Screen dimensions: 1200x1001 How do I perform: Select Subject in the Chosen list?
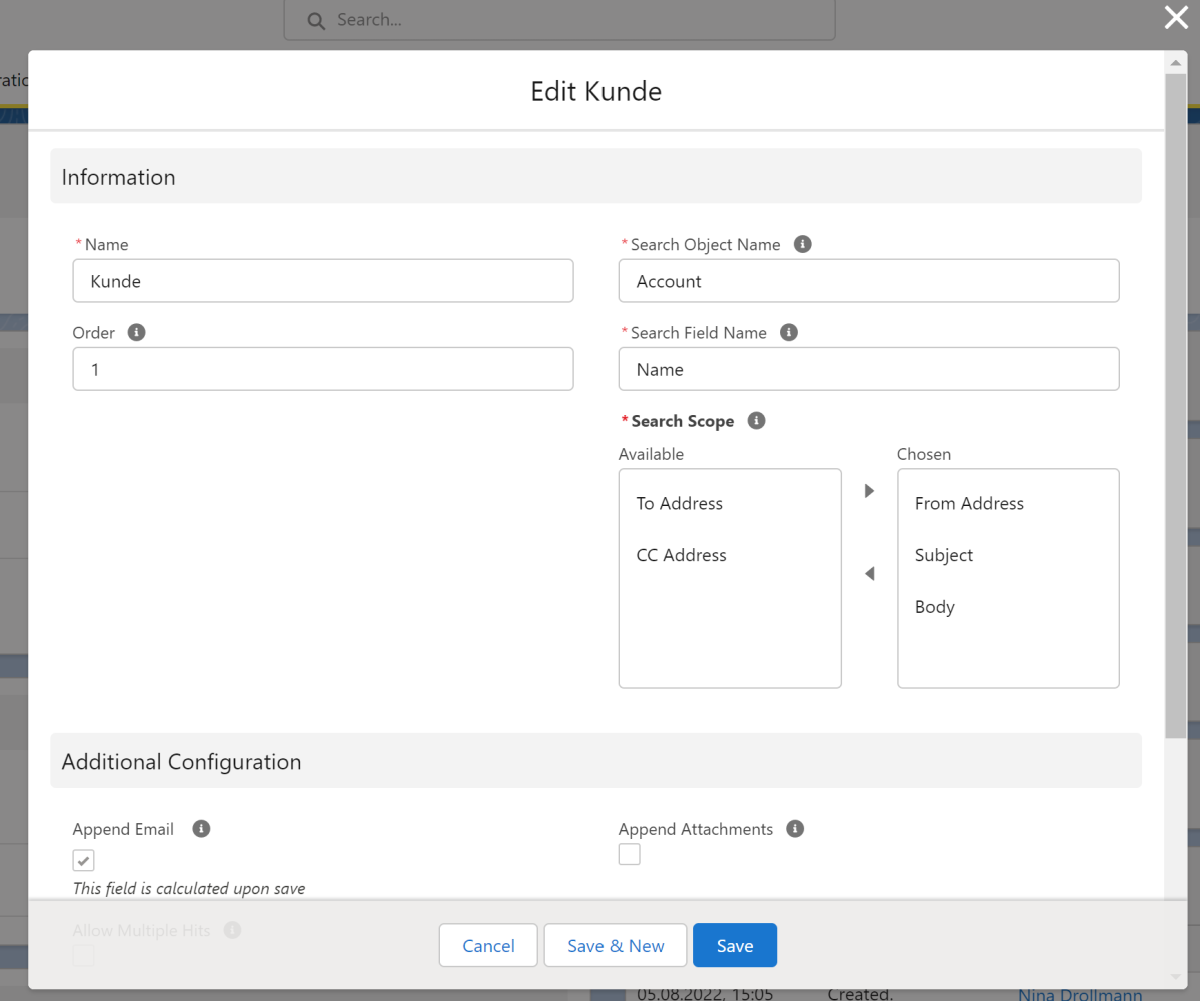click(944, 556)
